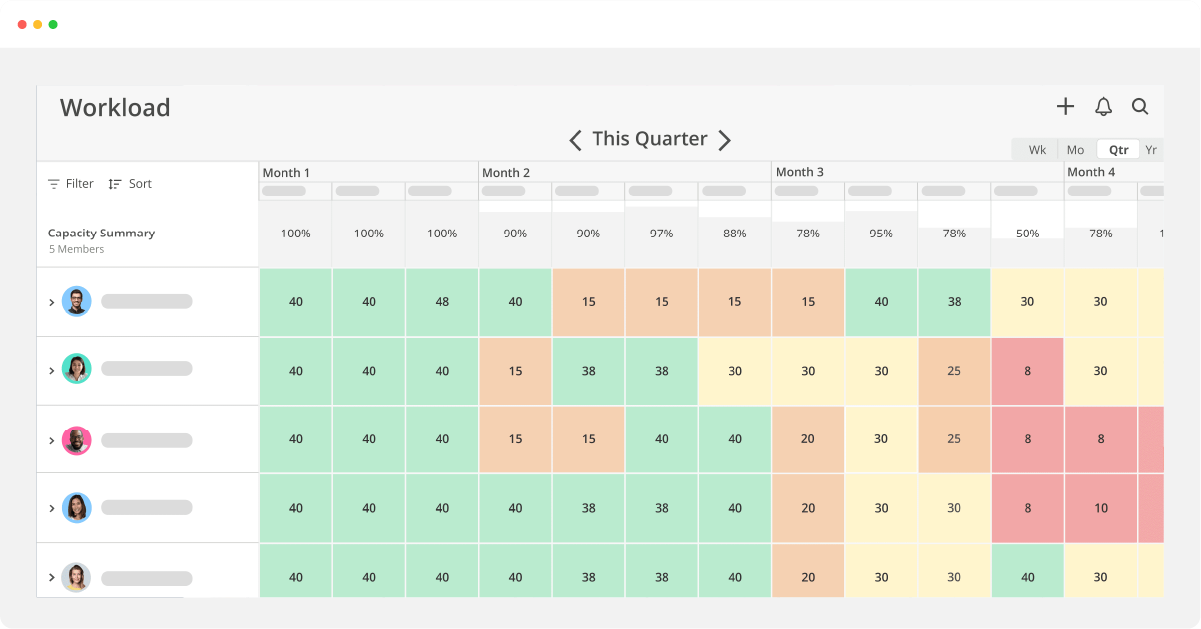
Task: Enable the Yr timeframe view
Action: [1152, 149]
